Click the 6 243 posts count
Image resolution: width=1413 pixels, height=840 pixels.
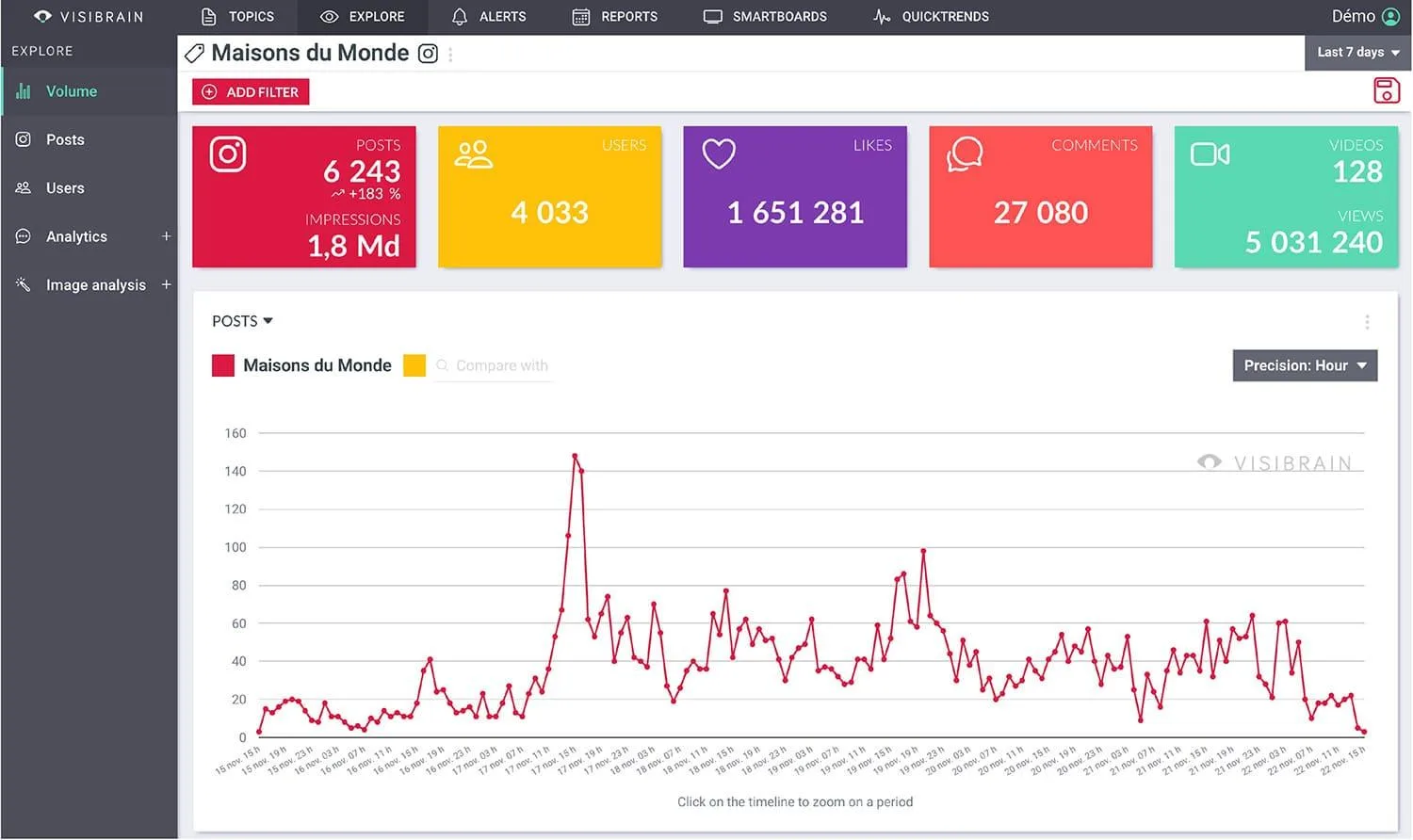click(x=362, y=171)
